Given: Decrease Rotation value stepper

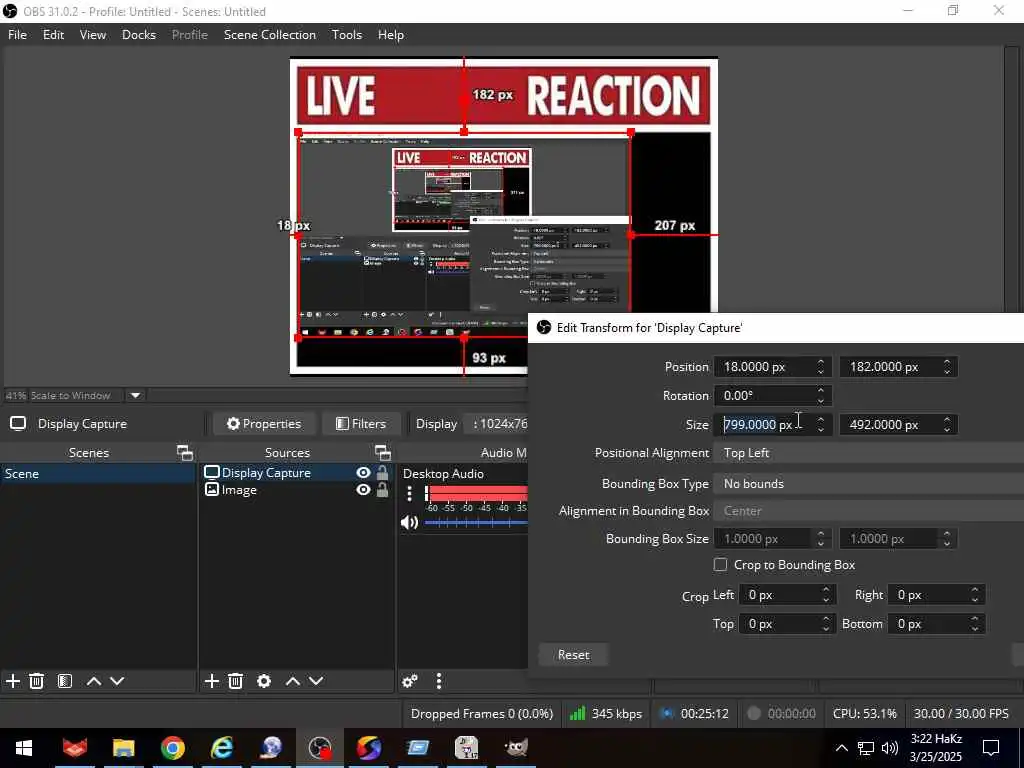Looking at the screenshot, I should pos(821,400).
